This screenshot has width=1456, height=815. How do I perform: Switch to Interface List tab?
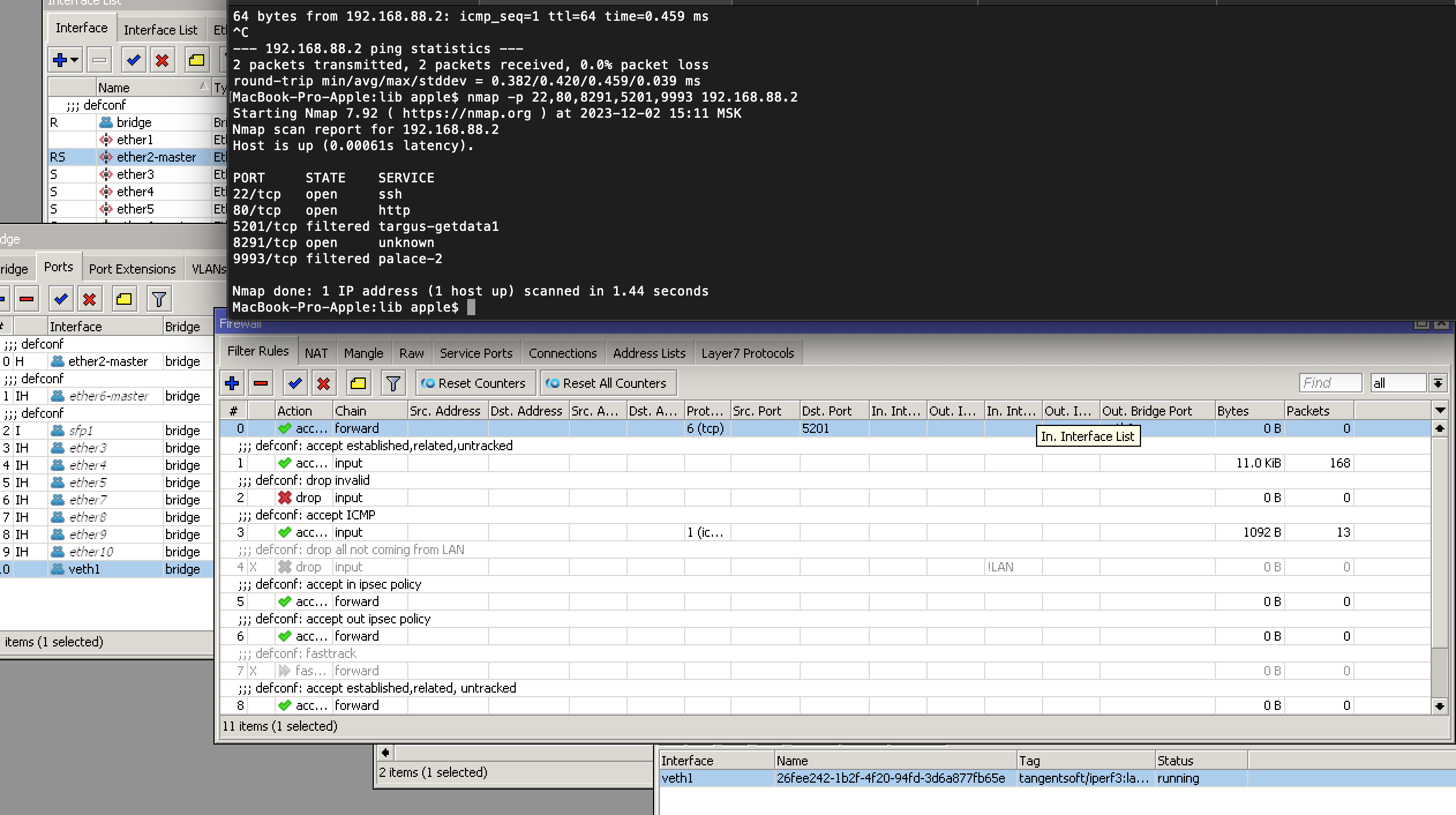point(160,30)
